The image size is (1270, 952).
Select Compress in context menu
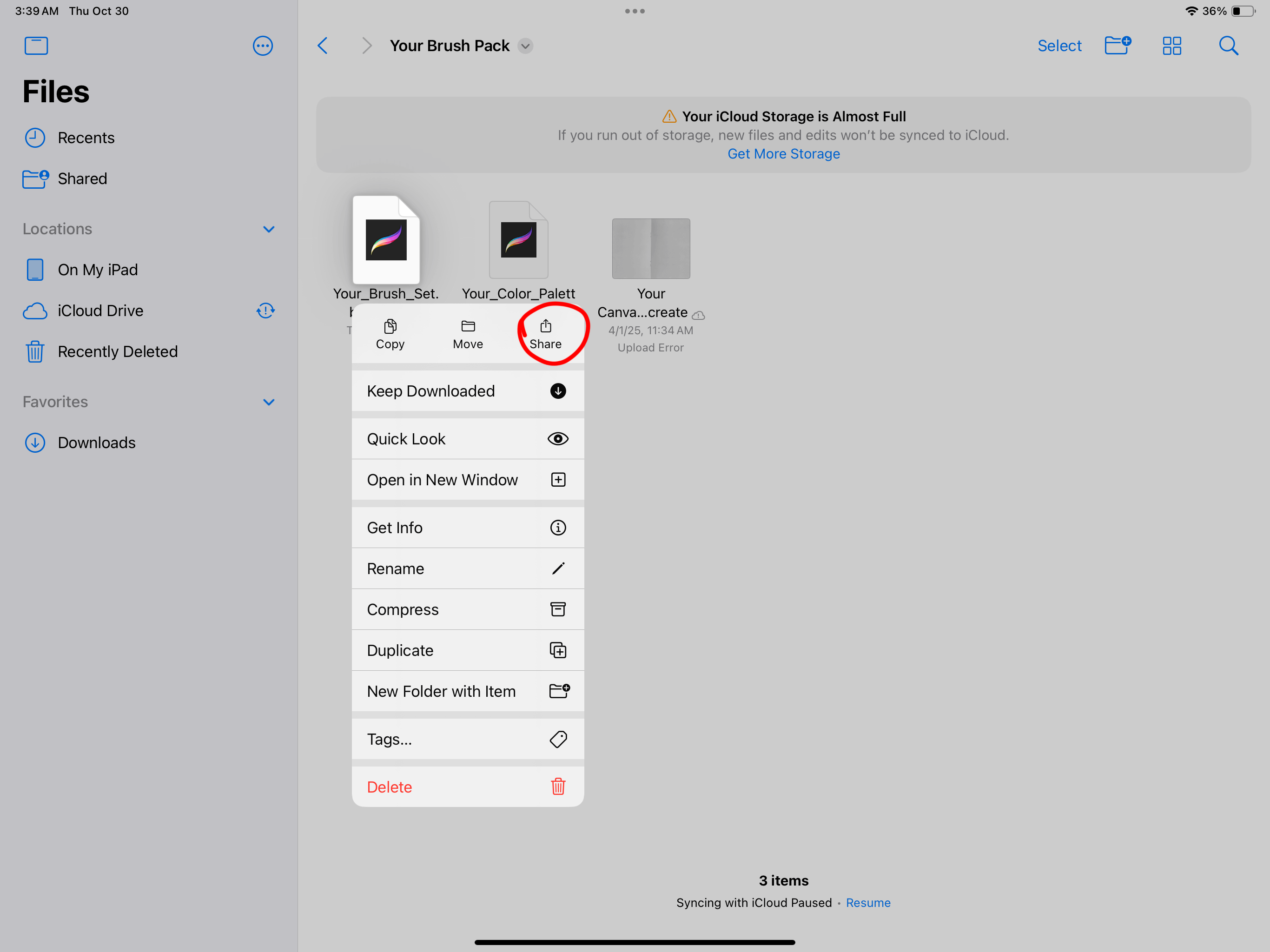click(467, 609)
